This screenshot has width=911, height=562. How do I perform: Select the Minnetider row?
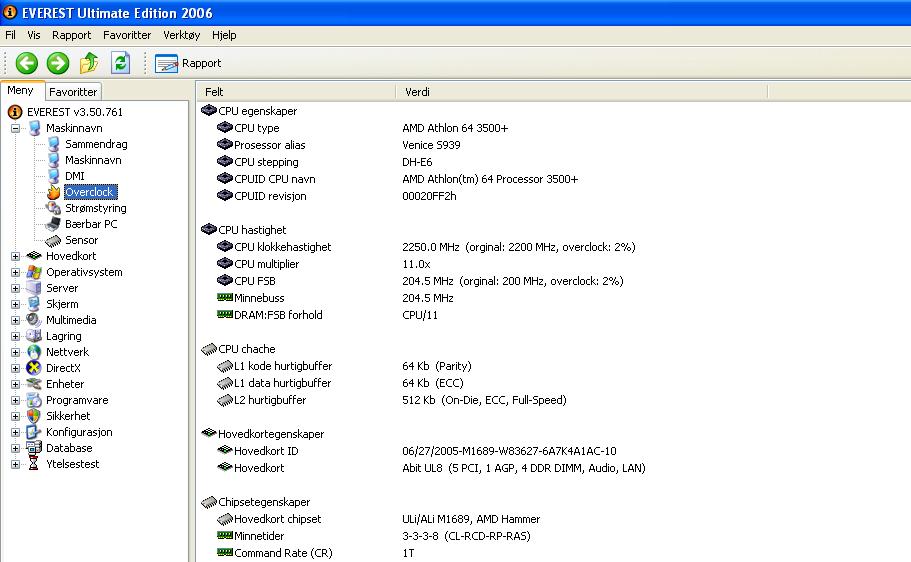click(259, 536)
